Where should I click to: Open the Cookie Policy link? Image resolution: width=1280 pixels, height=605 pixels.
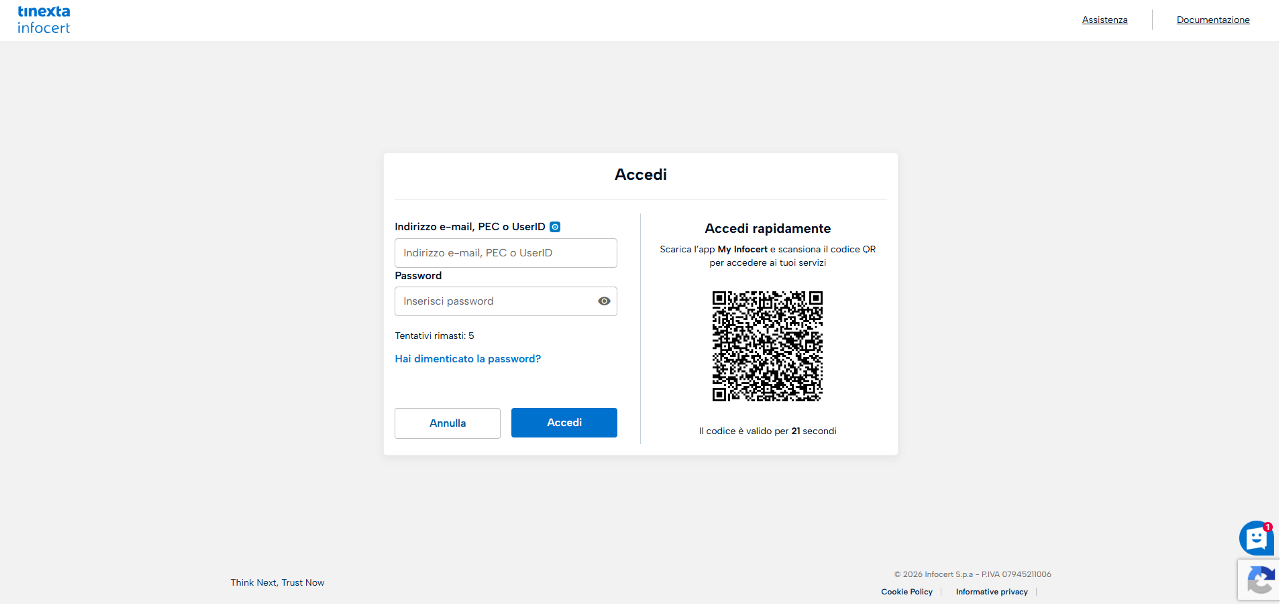(907, 592)
